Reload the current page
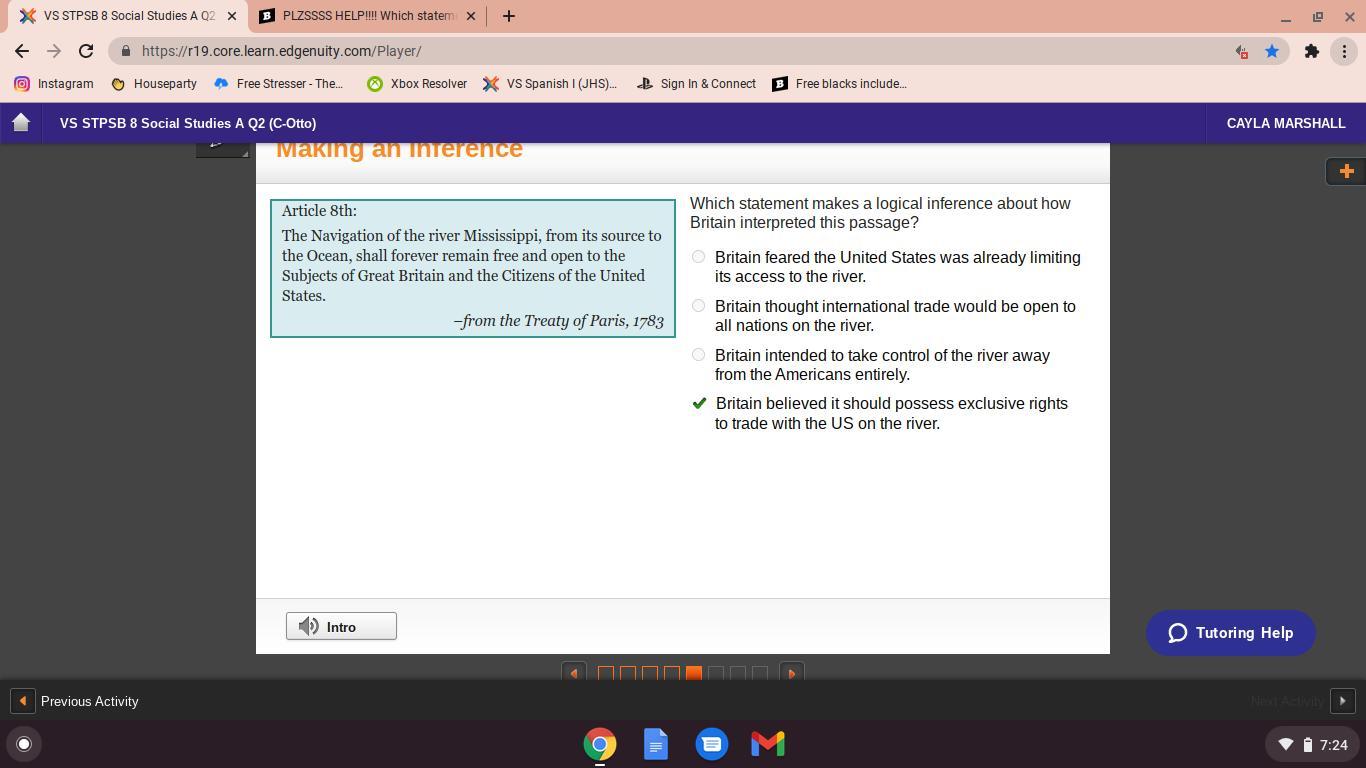1366x768 pixels. 86,51
